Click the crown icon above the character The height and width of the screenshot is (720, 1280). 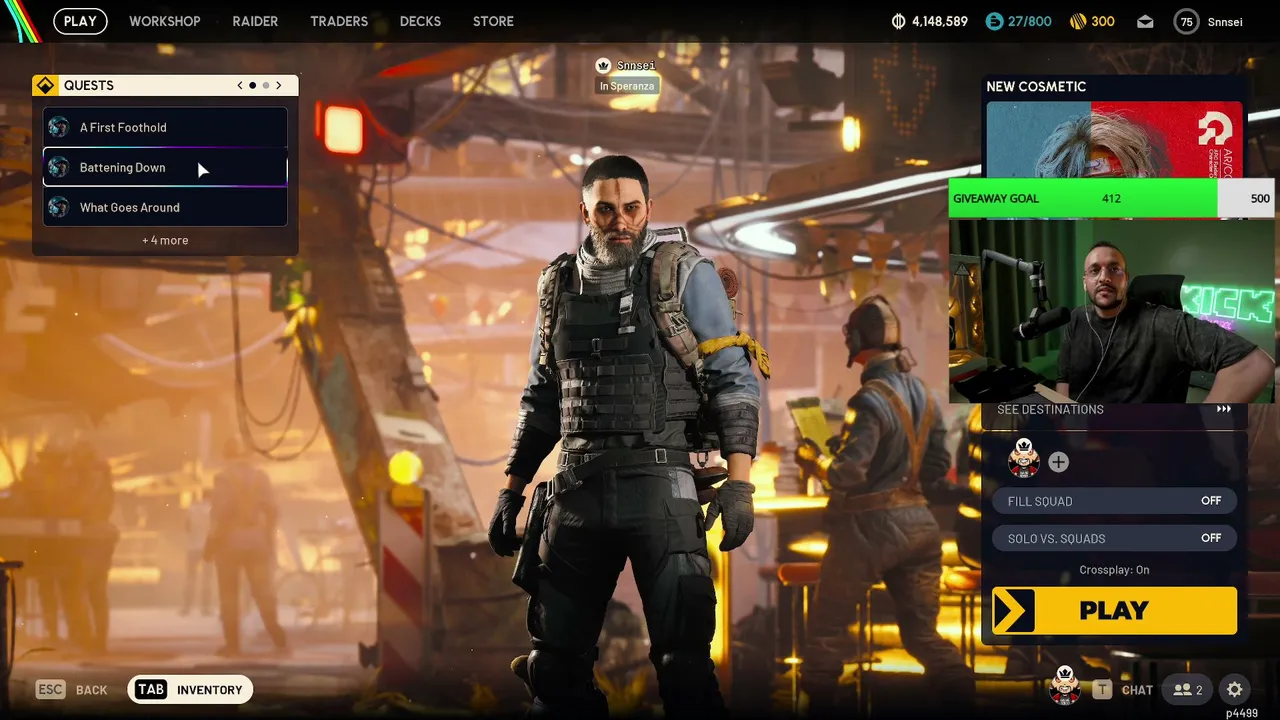pos(603,66)
